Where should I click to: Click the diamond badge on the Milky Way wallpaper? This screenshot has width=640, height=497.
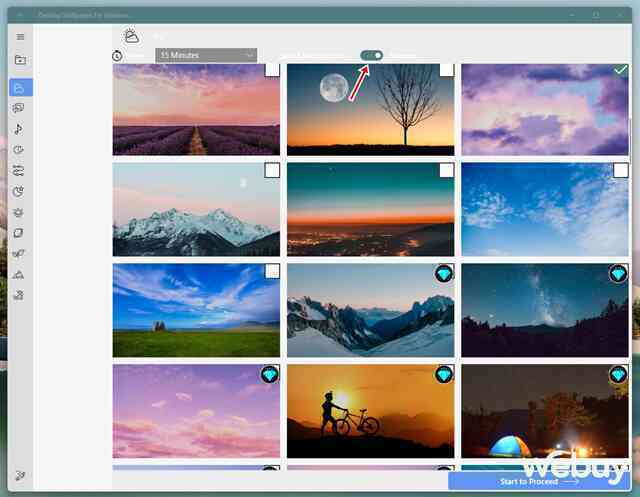618,273
